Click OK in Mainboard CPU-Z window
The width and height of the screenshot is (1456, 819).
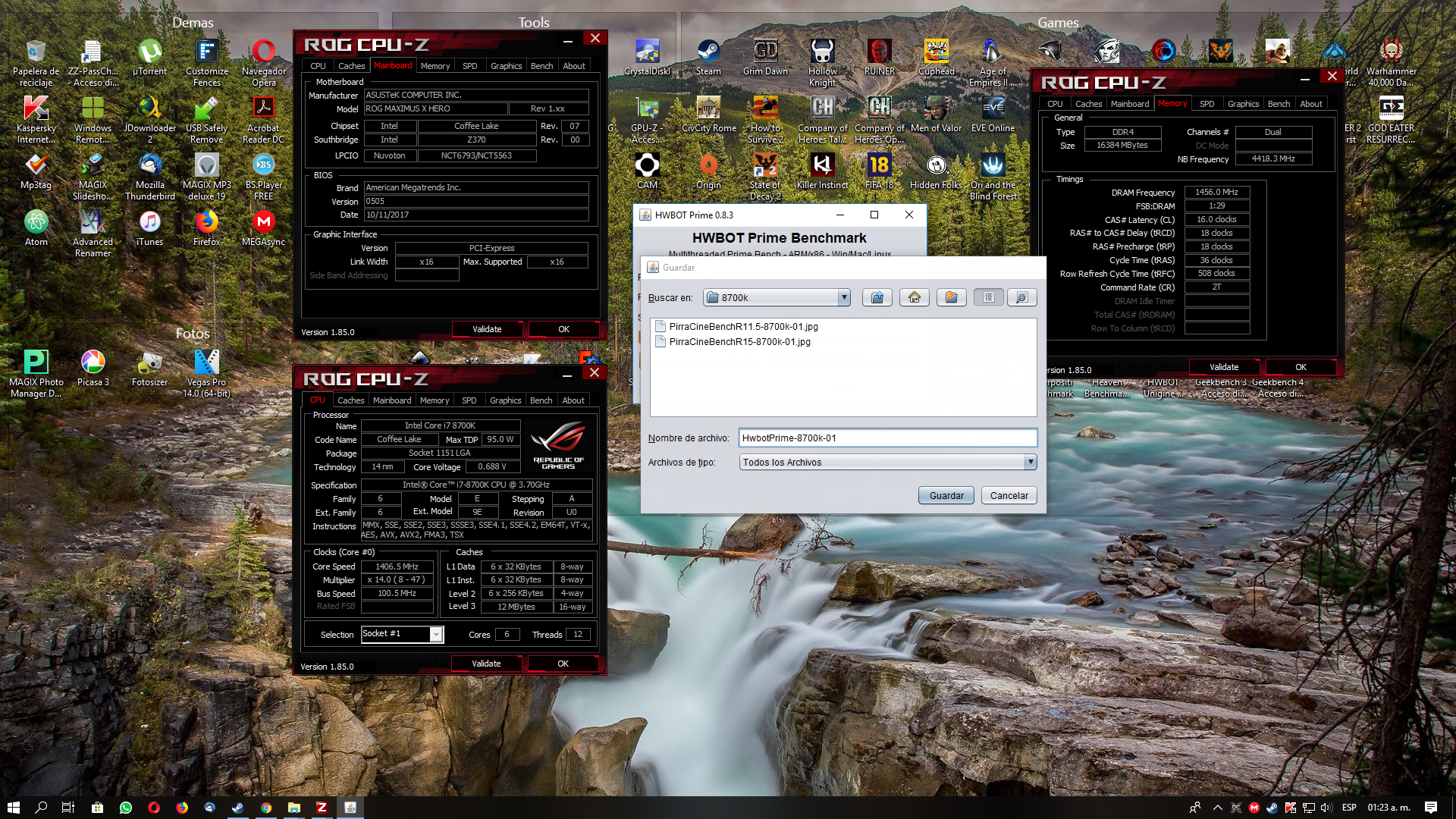click(x=563, y=329)
